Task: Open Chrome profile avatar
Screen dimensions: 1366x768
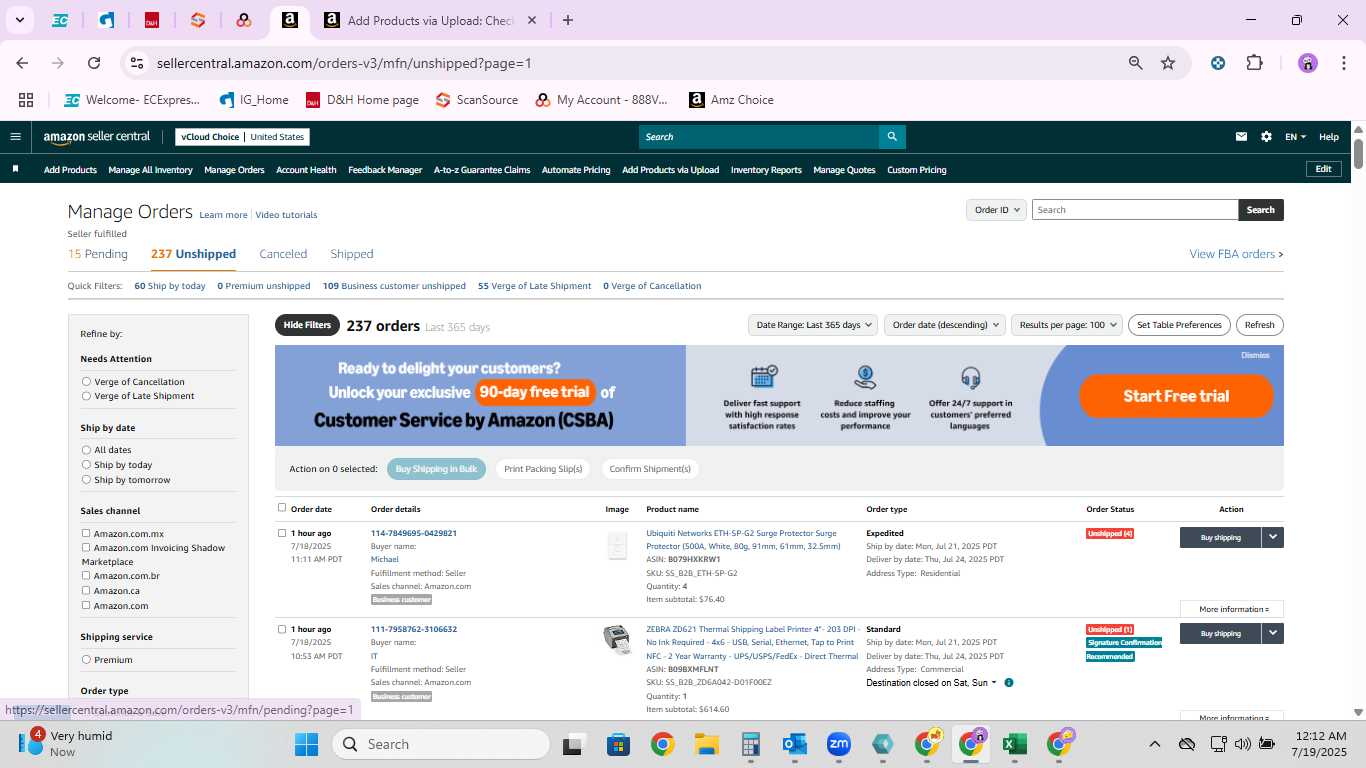Action: 1308,63
